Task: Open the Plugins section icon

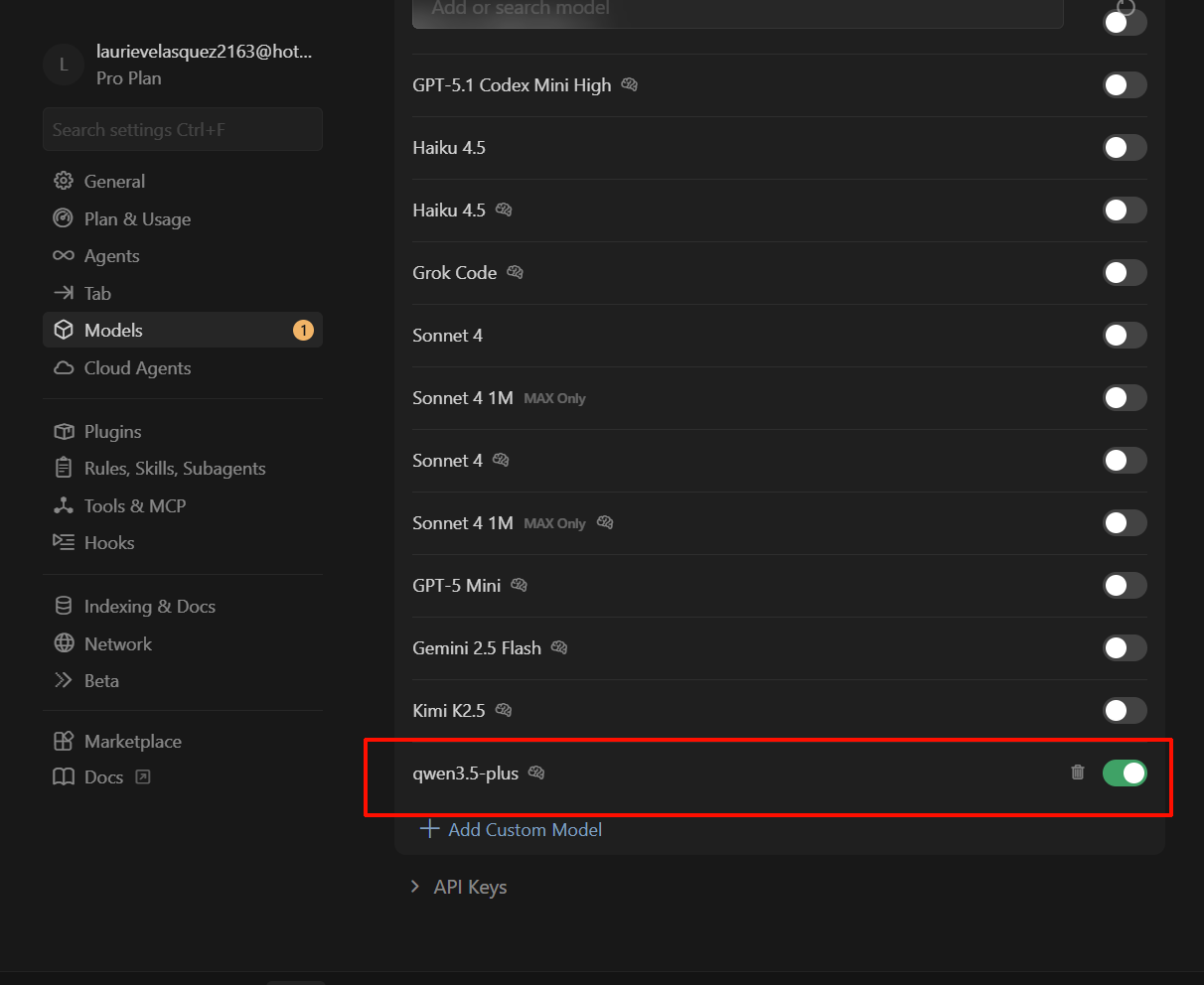Action: tap(64, 431)
